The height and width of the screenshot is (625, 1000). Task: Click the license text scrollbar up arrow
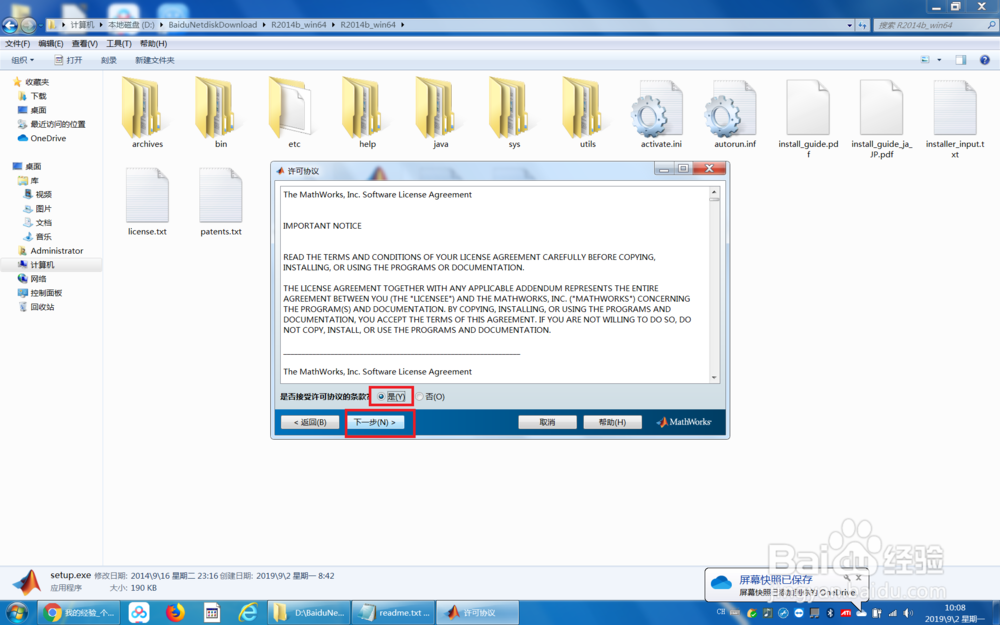tap(714, 192)
